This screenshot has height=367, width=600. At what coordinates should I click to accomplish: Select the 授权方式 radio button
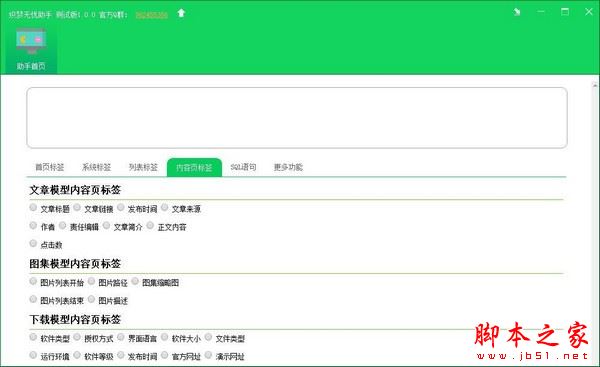click(77, 337)
